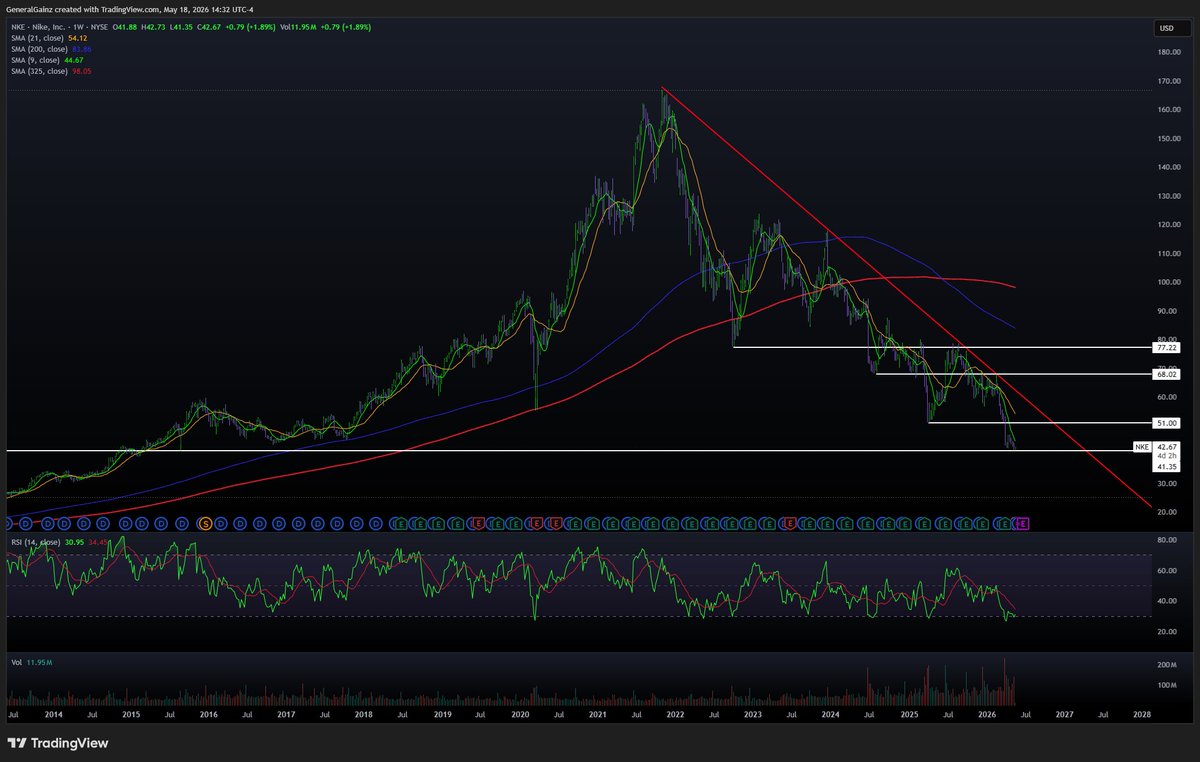Click the 2028 label on the time axis

(x=1141, y=715)
